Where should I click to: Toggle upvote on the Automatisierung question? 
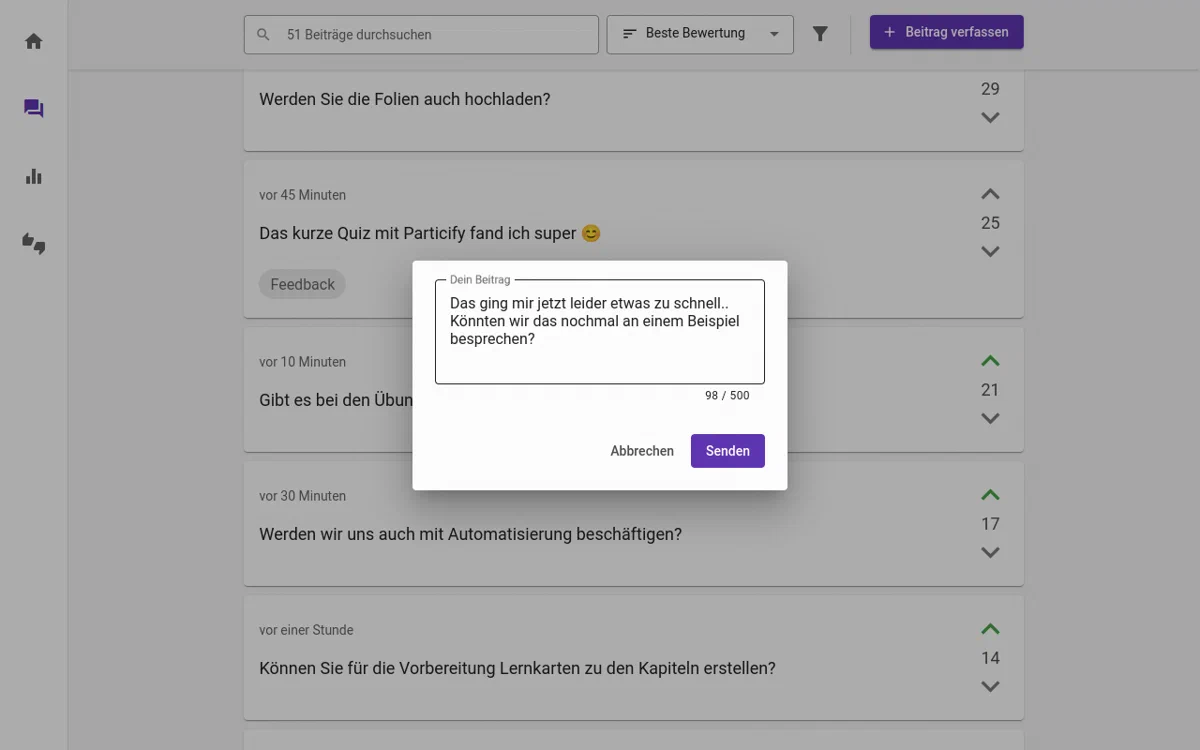(990, 495)
